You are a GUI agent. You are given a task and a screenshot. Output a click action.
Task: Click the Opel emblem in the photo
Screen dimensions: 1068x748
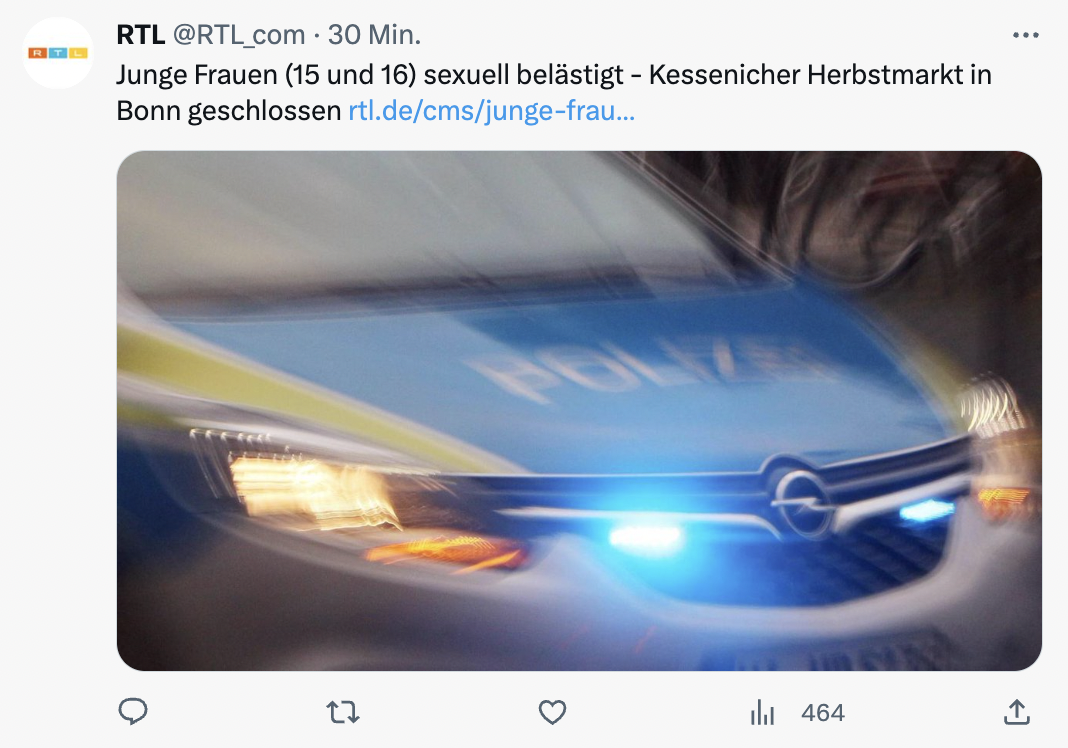(x=802, y=501)
